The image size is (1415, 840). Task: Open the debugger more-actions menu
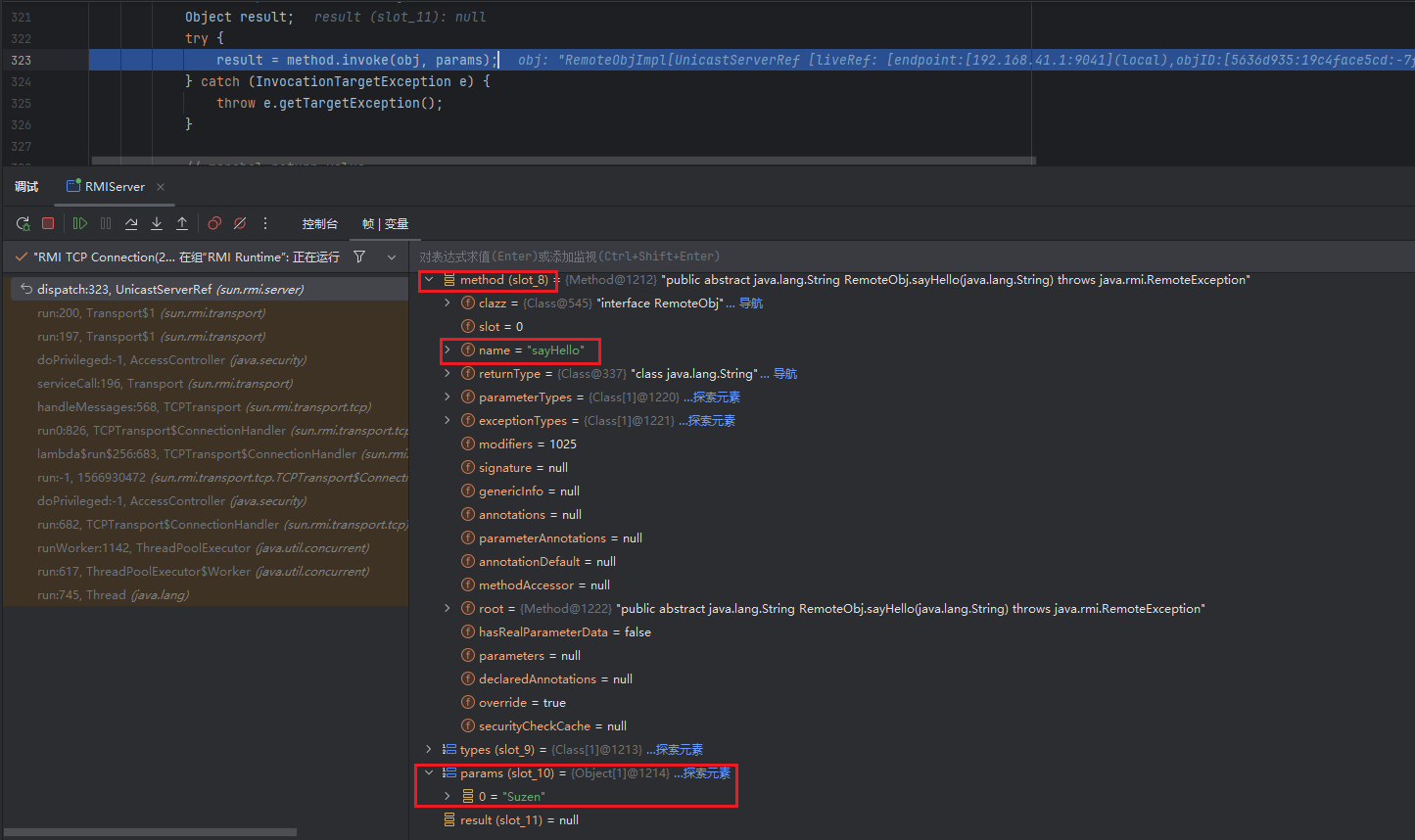[x=265, y=223]
